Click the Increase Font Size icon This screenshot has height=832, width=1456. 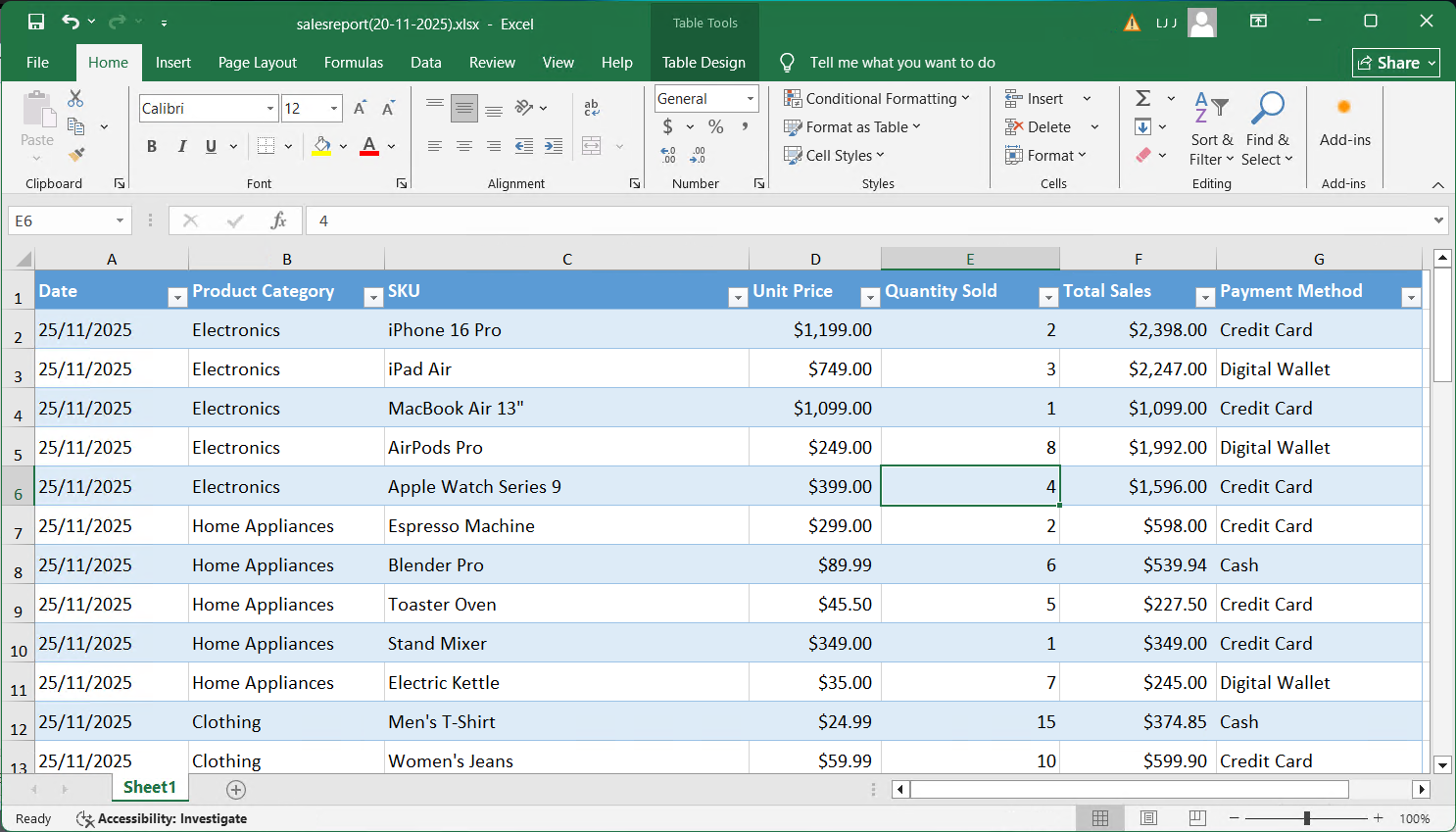pyautogui.click(x=360, y=108)
